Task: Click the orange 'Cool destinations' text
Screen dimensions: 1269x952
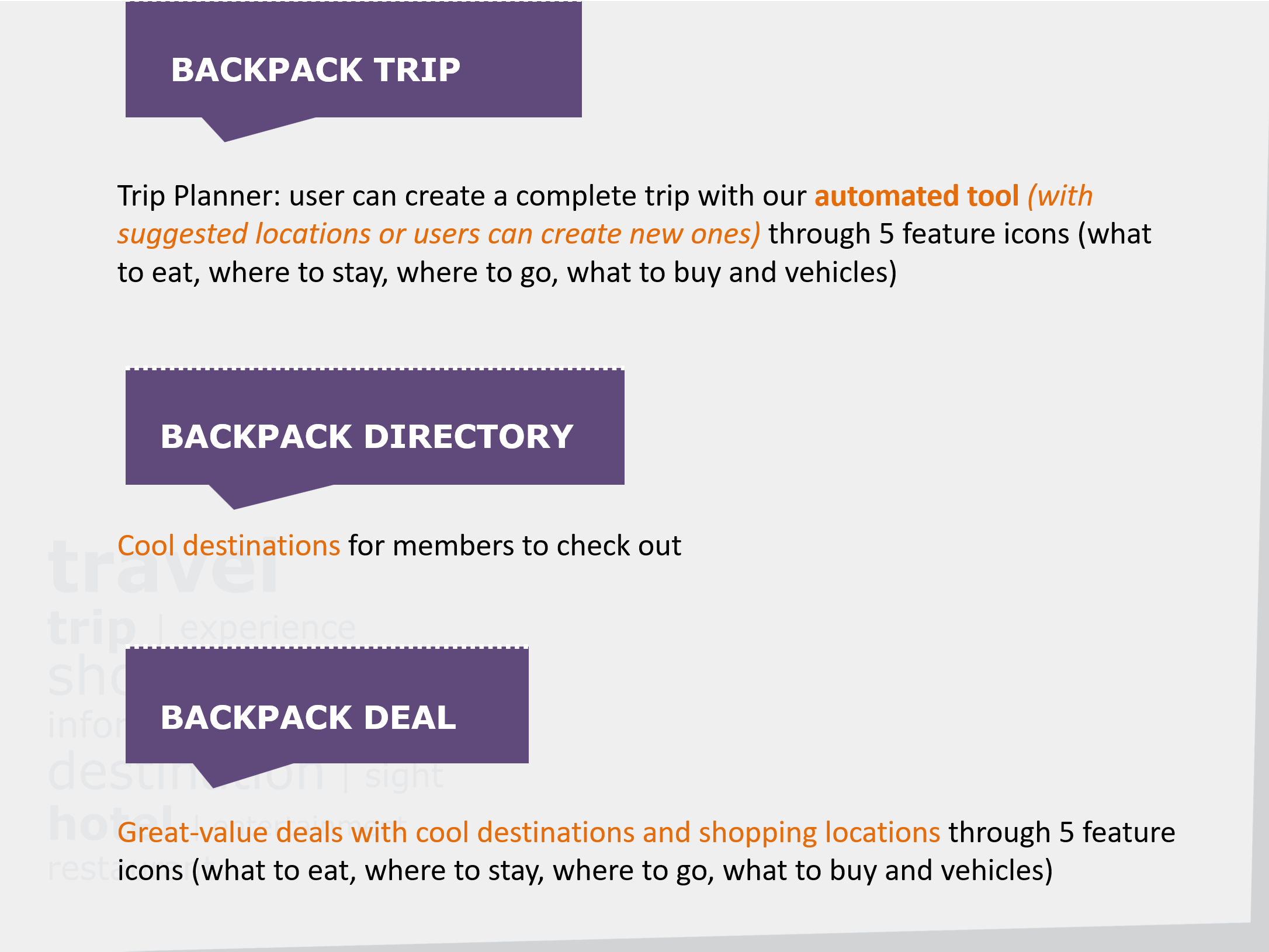Action: (228, 546)
